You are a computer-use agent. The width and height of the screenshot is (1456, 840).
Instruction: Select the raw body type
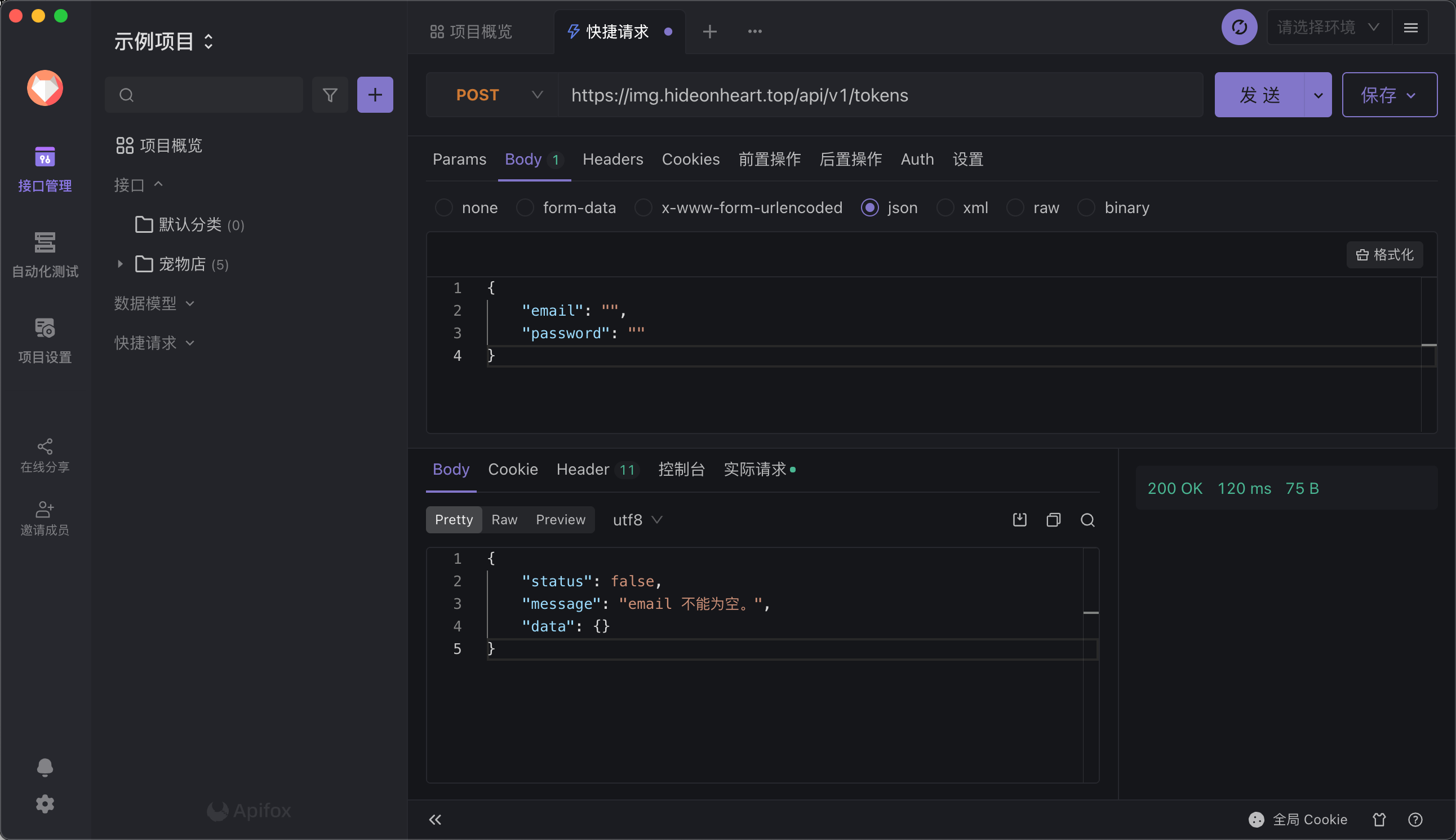(x=1032, y=207)
